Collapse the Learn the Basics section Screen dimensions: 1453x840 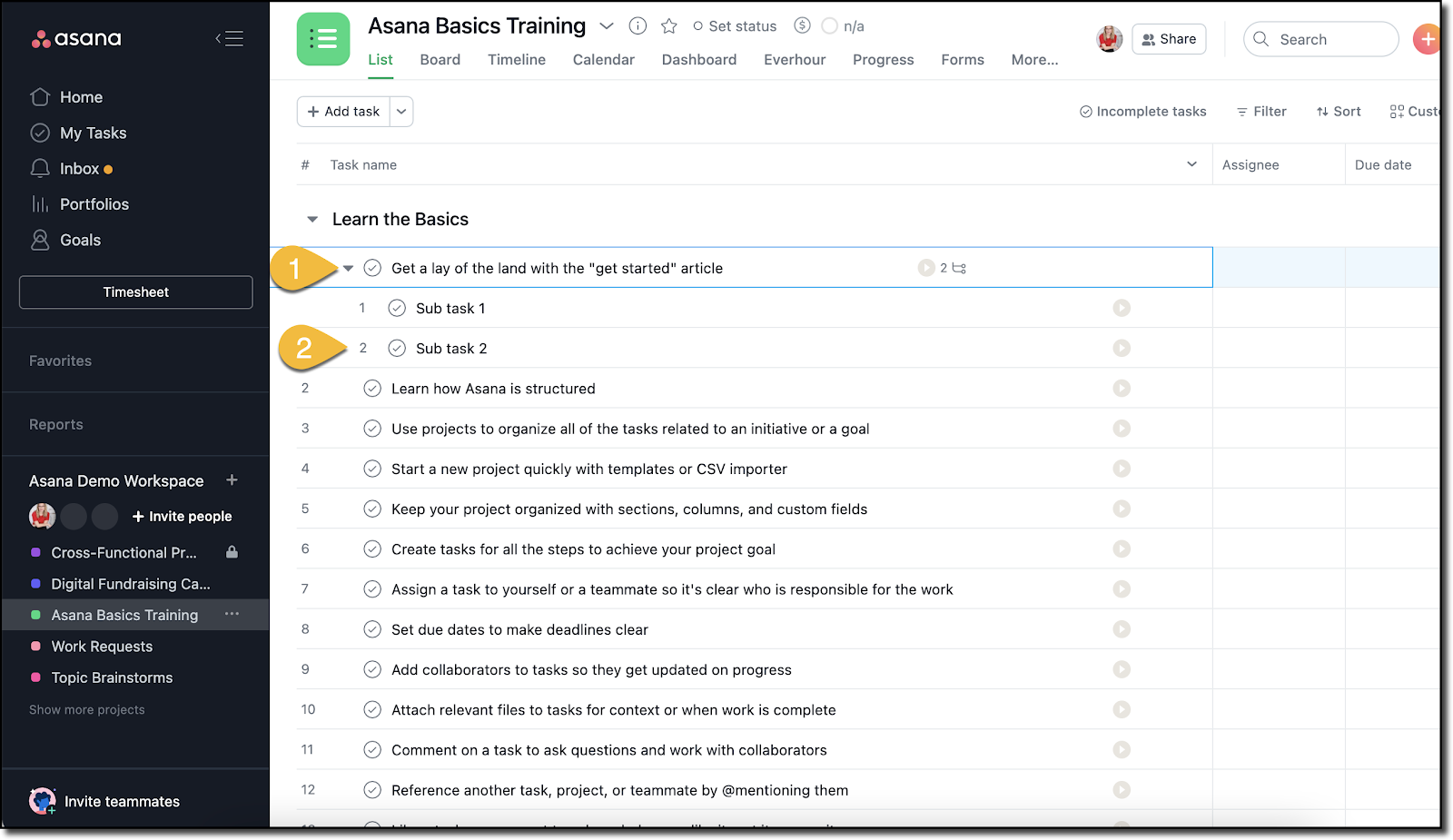pos(312,219)
